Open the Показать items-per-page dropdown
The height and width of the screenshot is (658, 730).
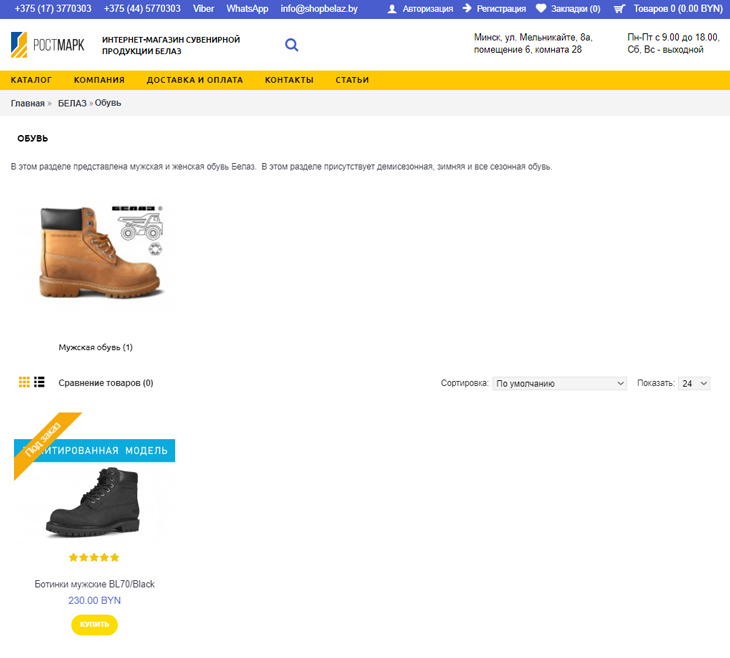point(694,383)
